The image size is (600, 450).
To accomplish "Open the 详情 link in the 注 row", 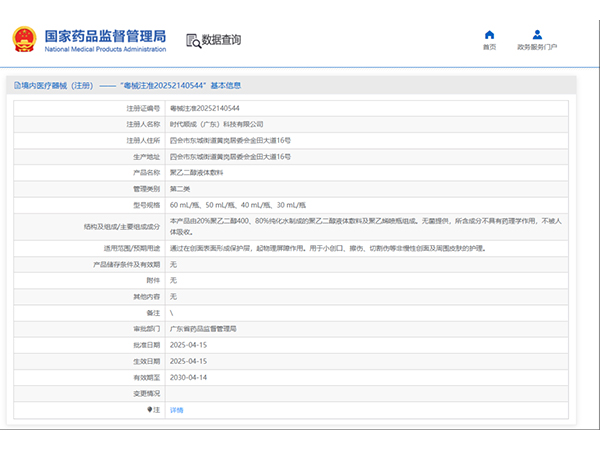I will click(x=176, y=410).
